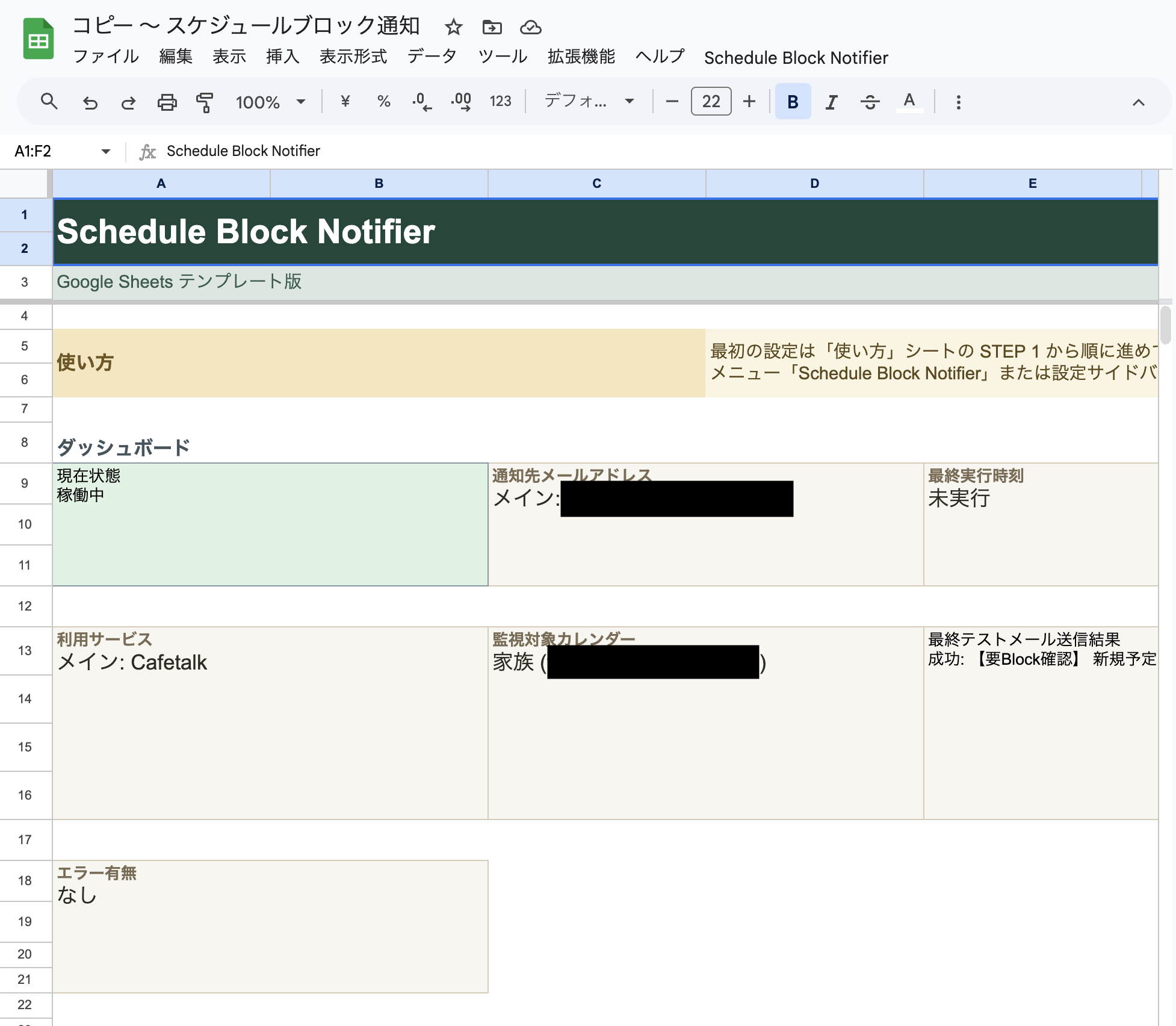This screenshot has width=1176, height=1026.
Task: Check the cloud save status icon
Action: click(530, 27)
